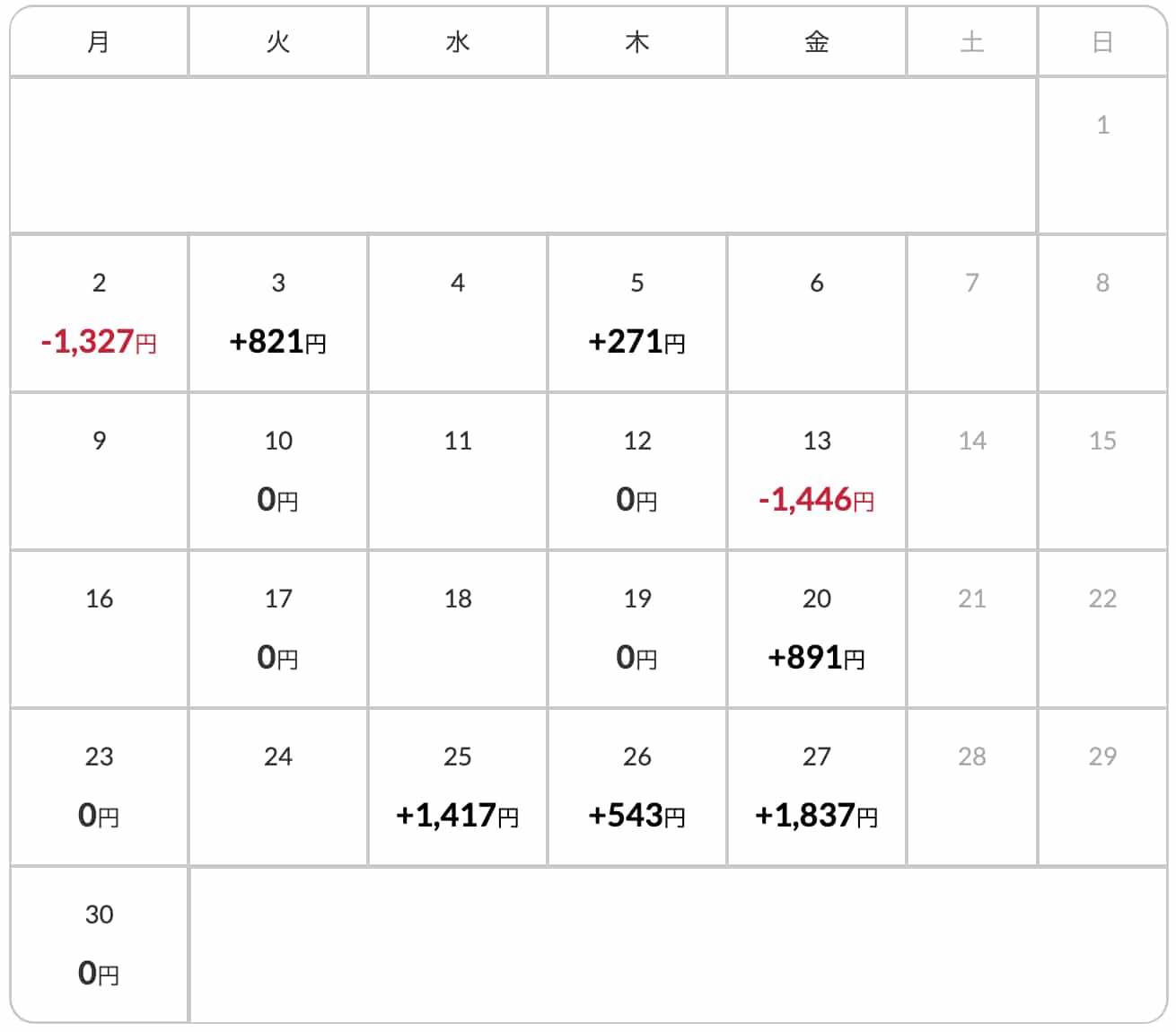Click day 12 with 0円
The width and height of the screenshot is (1176, 1032).
tap(637, 471)
